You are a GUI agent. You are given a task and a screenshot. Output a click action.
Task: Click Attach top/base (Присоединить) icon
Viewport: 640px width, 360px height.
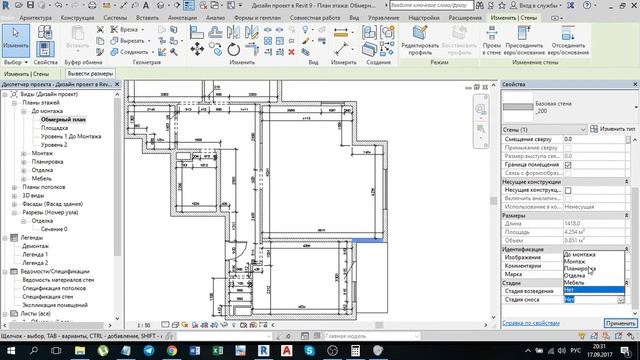(524, 33)
